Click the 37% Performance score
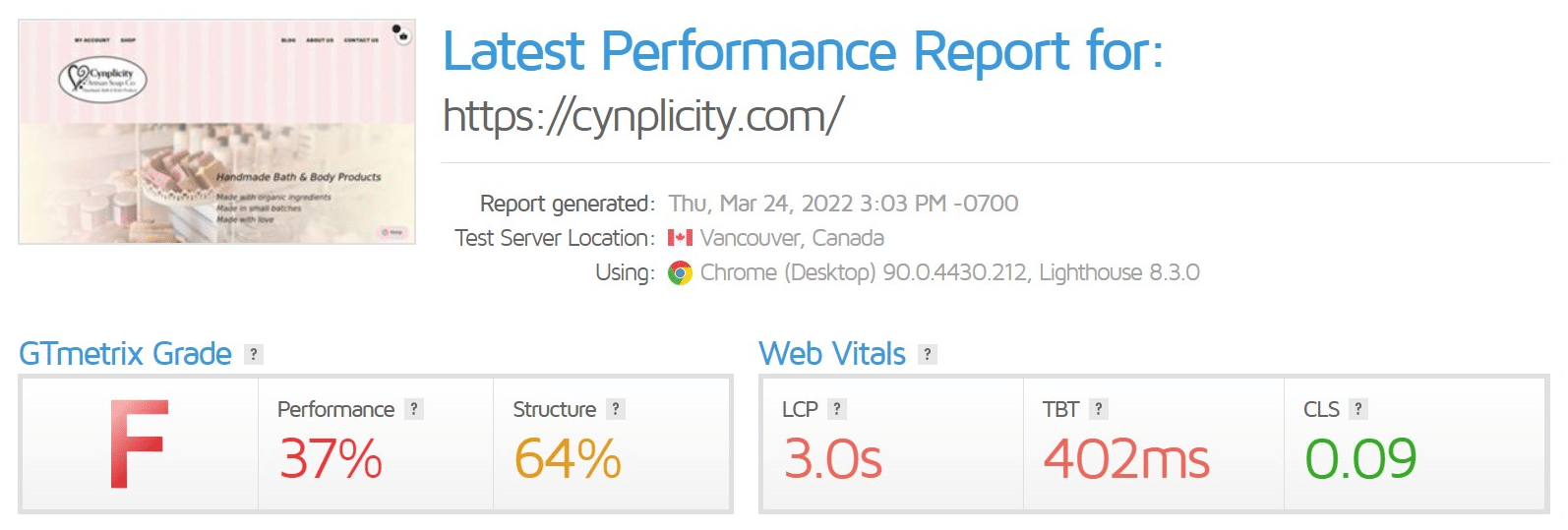The image size is (1568, 530). 331,459
